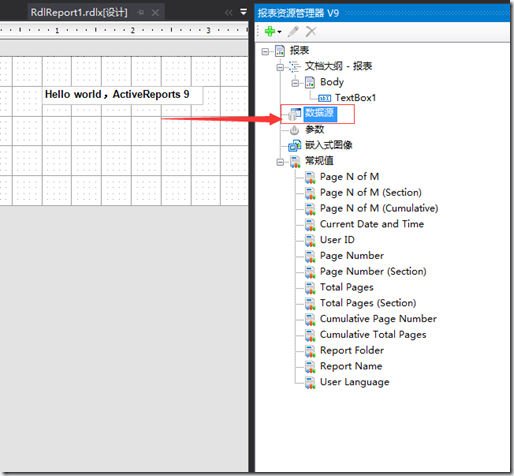Screen dimensions: 514x476
Task: Select Page N of M (Cumulative)
Action: (x=379, y=208)
